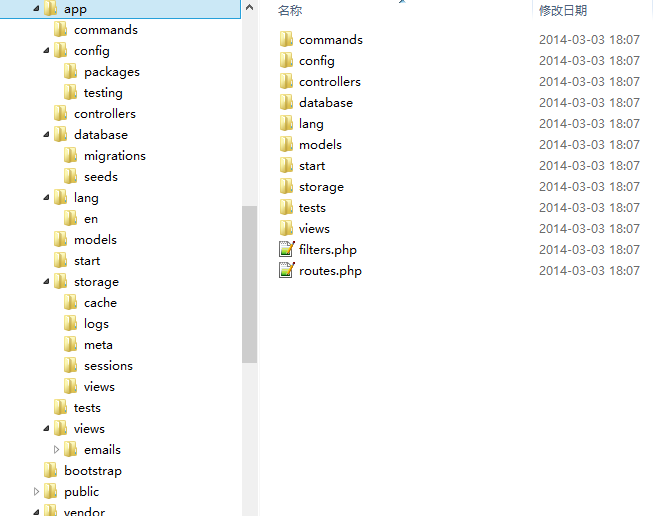Select controllers in folder tree
This screenshot has height=516, width=654.
(105, 113)
